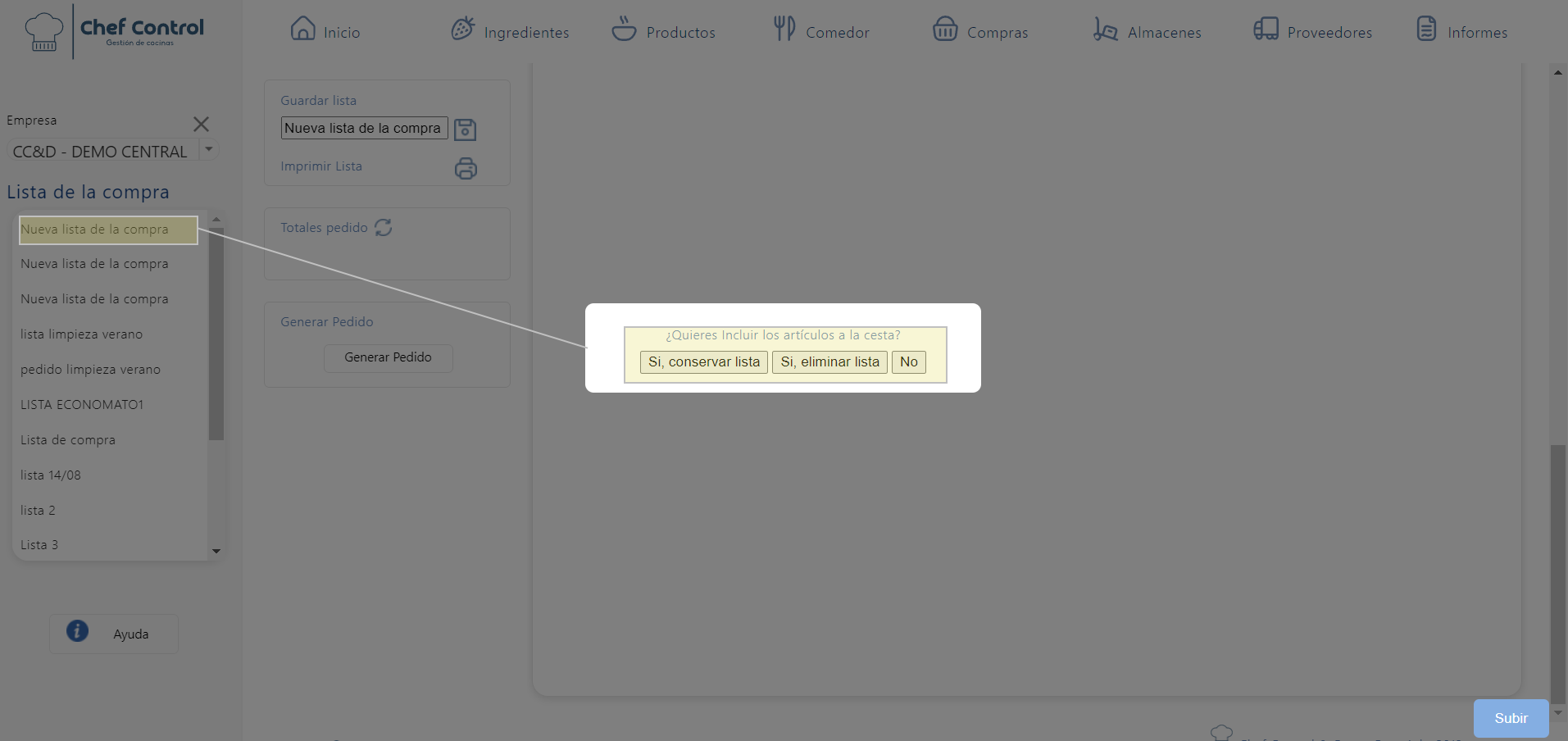This screenshot has height=741, width=1568.
Task: Click the Chef Control chef hat logo
Action: 43,32
